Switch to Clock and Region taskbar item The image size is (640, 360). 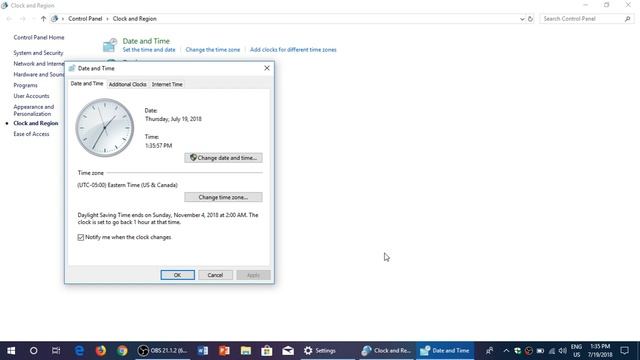(387, 351)
